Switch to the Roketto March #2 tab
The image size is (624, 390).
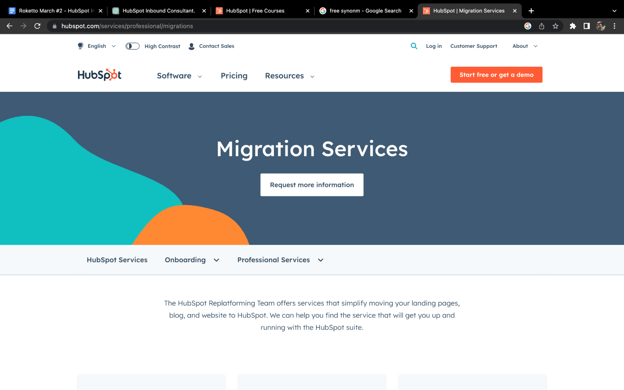pyautogui.click(x=55, y=11)
